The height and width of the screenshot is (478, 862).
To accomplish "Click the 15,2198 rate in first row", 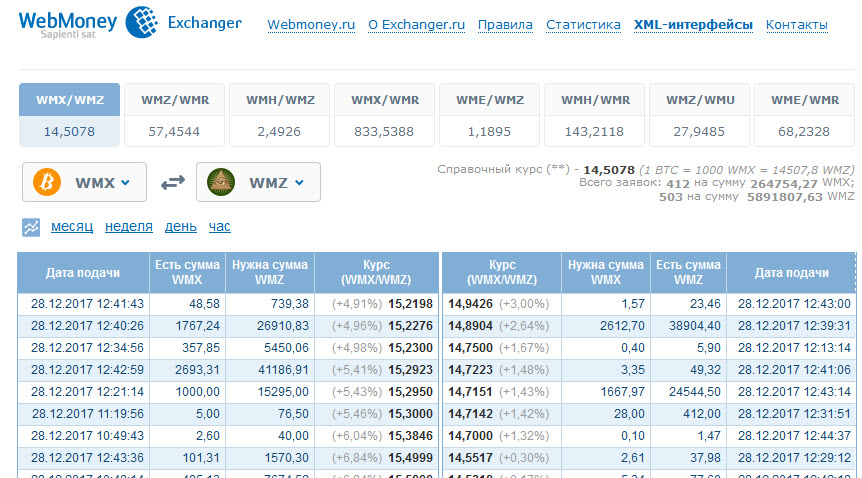I will point(411,303).
